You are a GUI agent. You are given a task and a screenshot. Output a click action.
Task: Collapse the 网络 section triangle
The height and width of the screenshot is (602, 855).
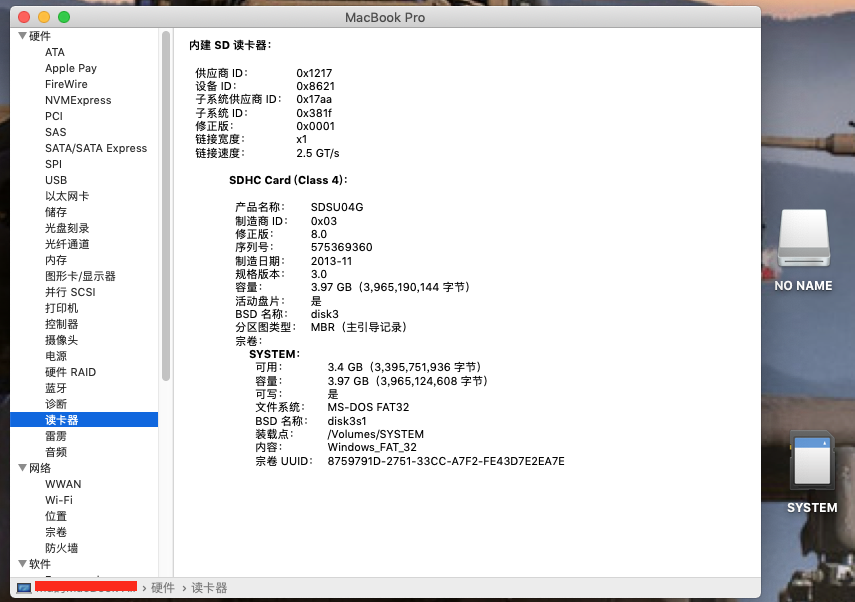tap(20, 468)
